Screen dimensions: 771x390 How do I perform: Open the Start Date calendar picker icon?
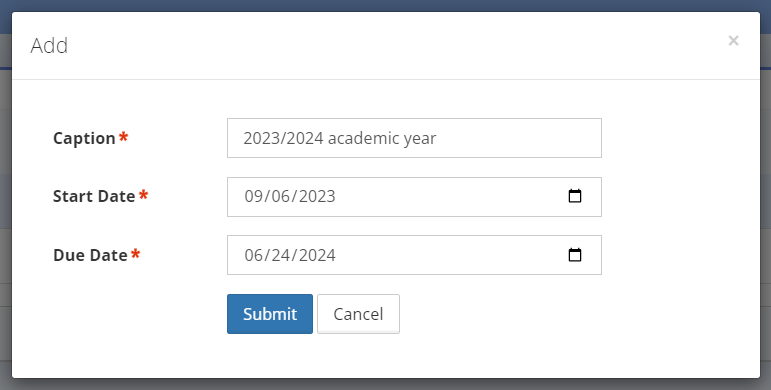[575, 196]
